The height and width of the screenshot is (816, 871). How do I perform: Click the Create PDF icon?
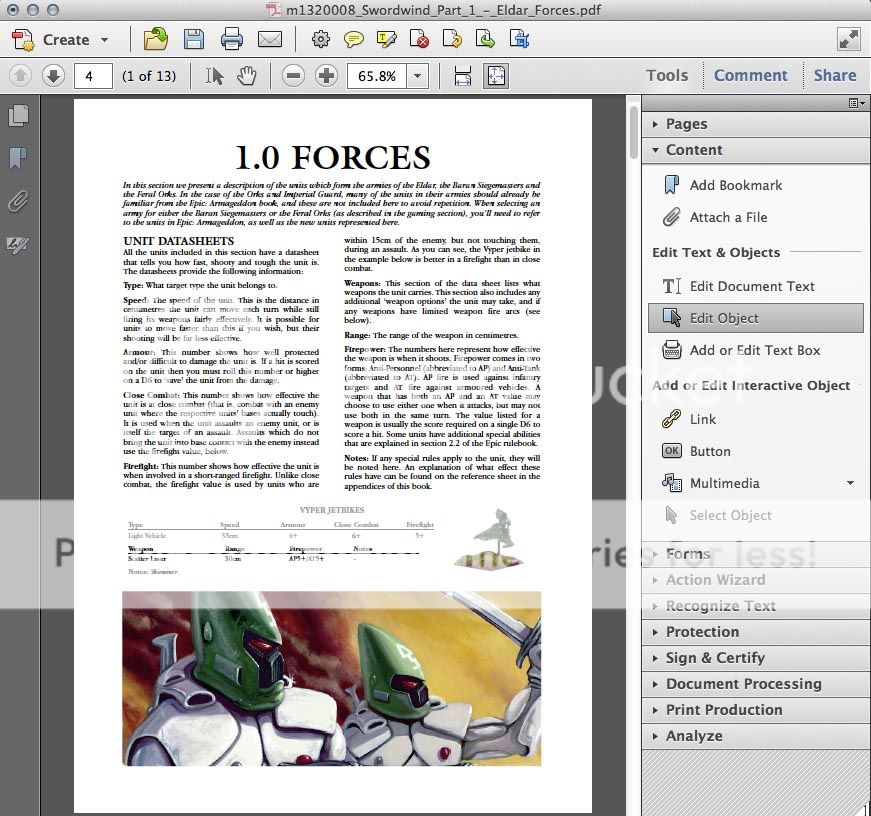point(23,39)
